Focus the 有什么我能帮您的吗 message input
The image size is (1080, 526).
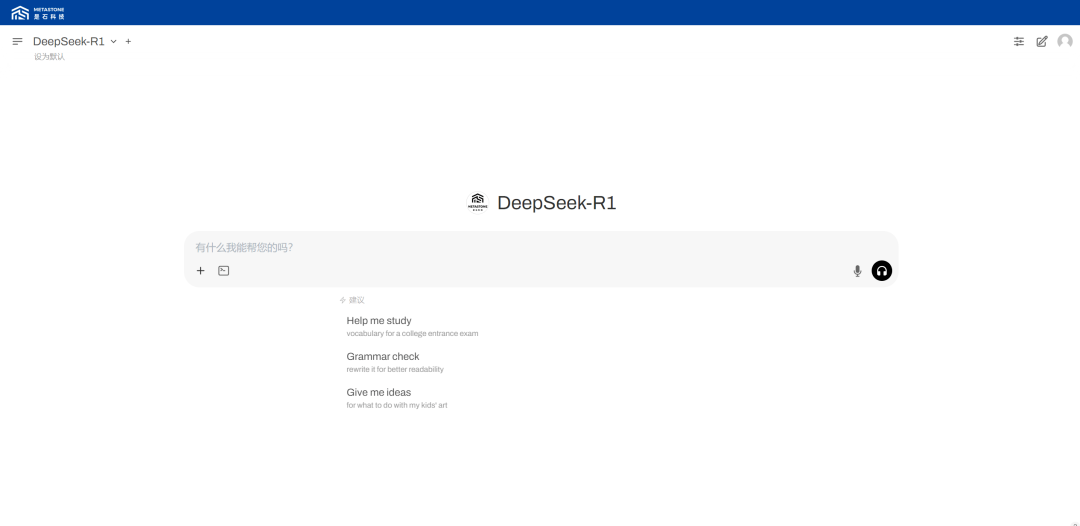click(x=541, y=247)
